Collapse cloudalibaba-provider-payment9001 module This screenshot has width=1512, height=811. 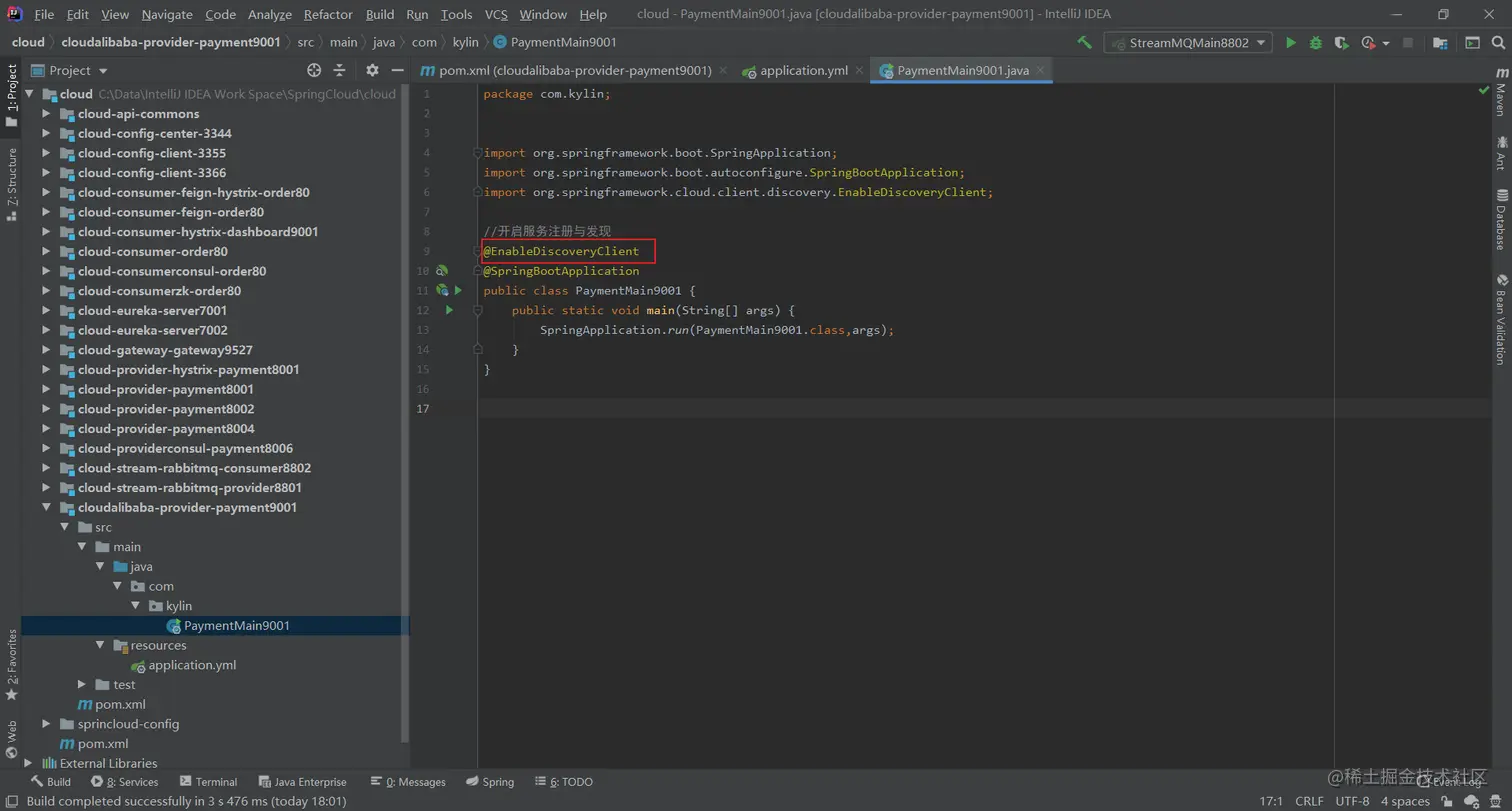click(46, 507)
